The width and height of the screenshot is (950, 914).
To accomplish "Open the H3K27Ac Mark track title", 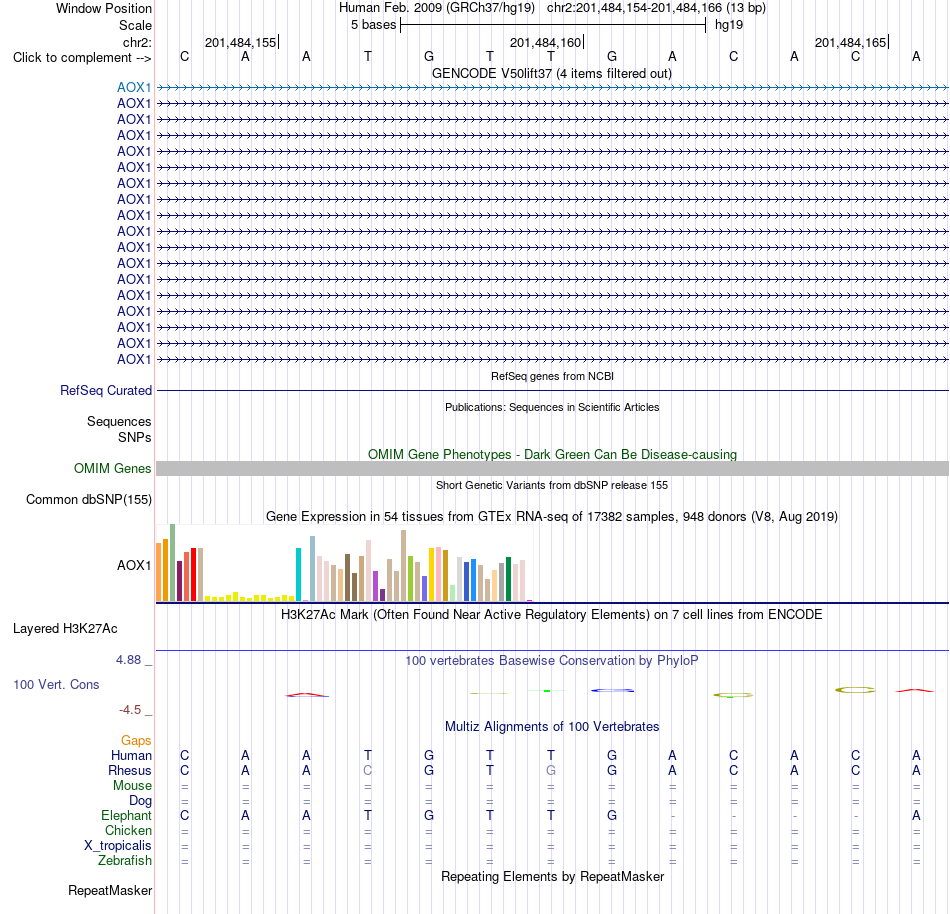I will pyautogui.click(x=552, y=615).
